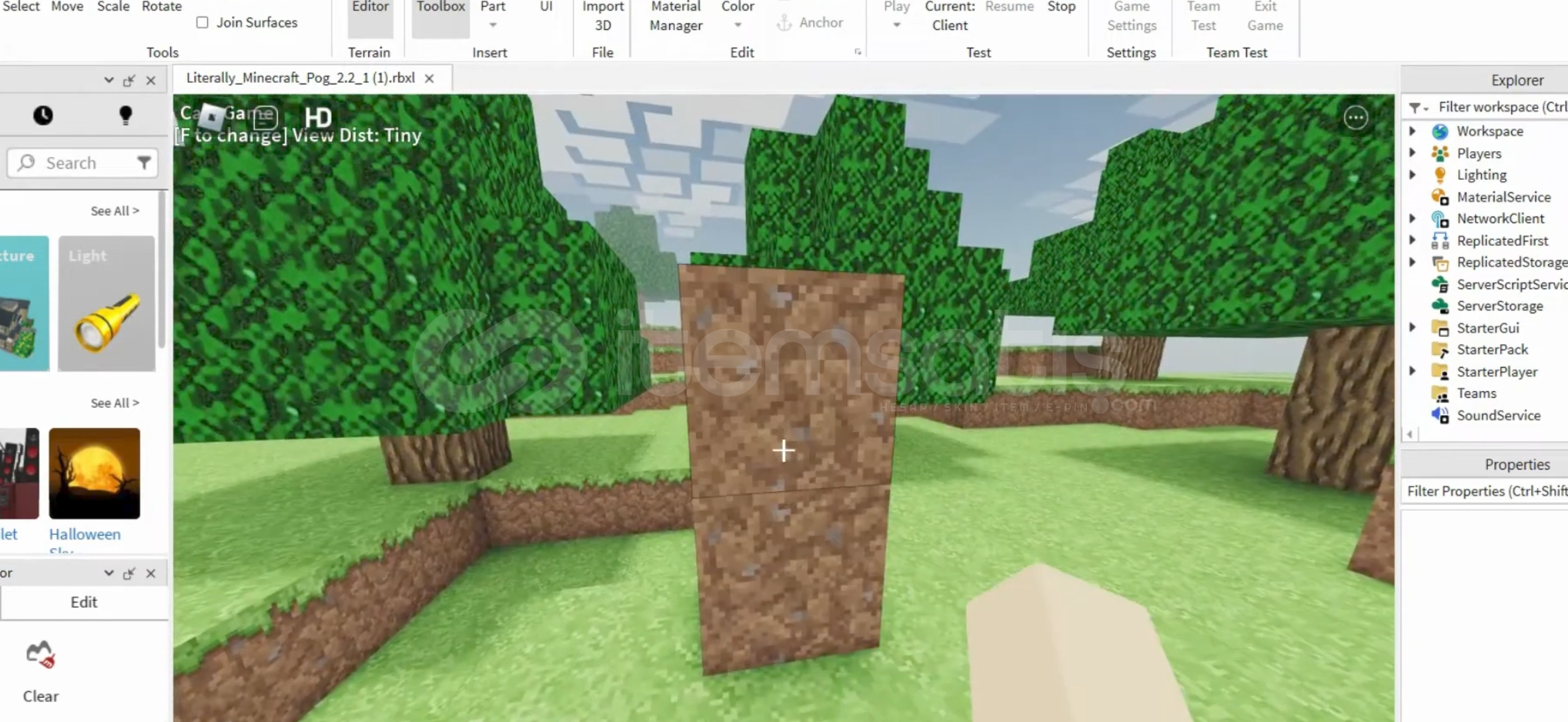The width and height of the screenshot is (1568, 722).
Task: Select the Light flashlight asset thumbnail
Action: 106,304
